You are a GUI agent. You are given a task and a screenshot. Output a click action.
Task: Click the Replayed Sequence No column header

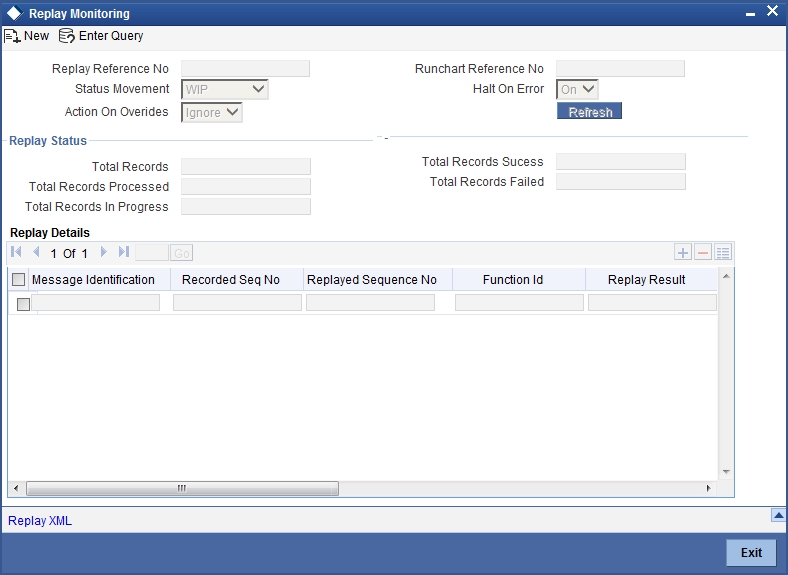pos(372,279)
